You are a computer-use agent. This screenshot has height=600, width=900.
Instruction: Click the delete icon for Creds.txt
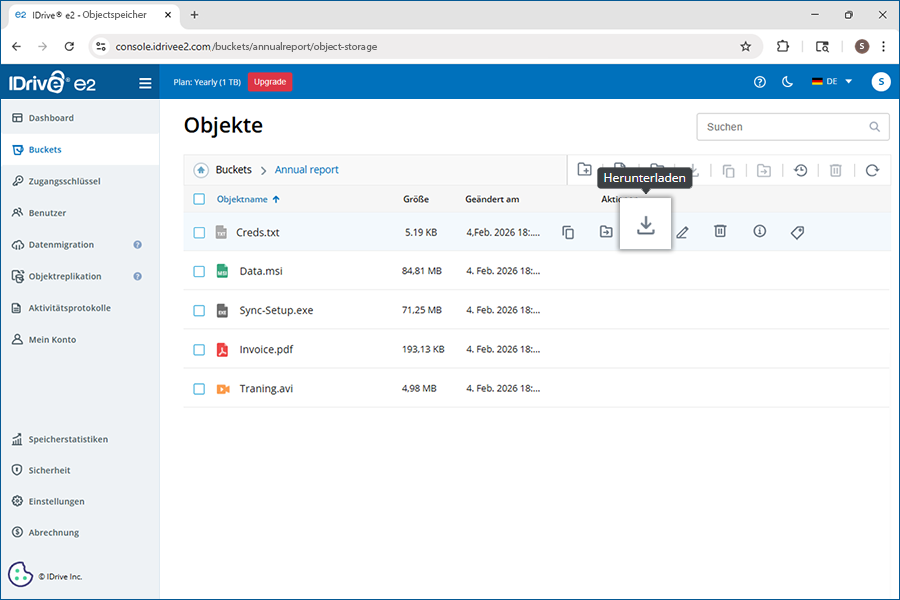[x=720, y=232]
